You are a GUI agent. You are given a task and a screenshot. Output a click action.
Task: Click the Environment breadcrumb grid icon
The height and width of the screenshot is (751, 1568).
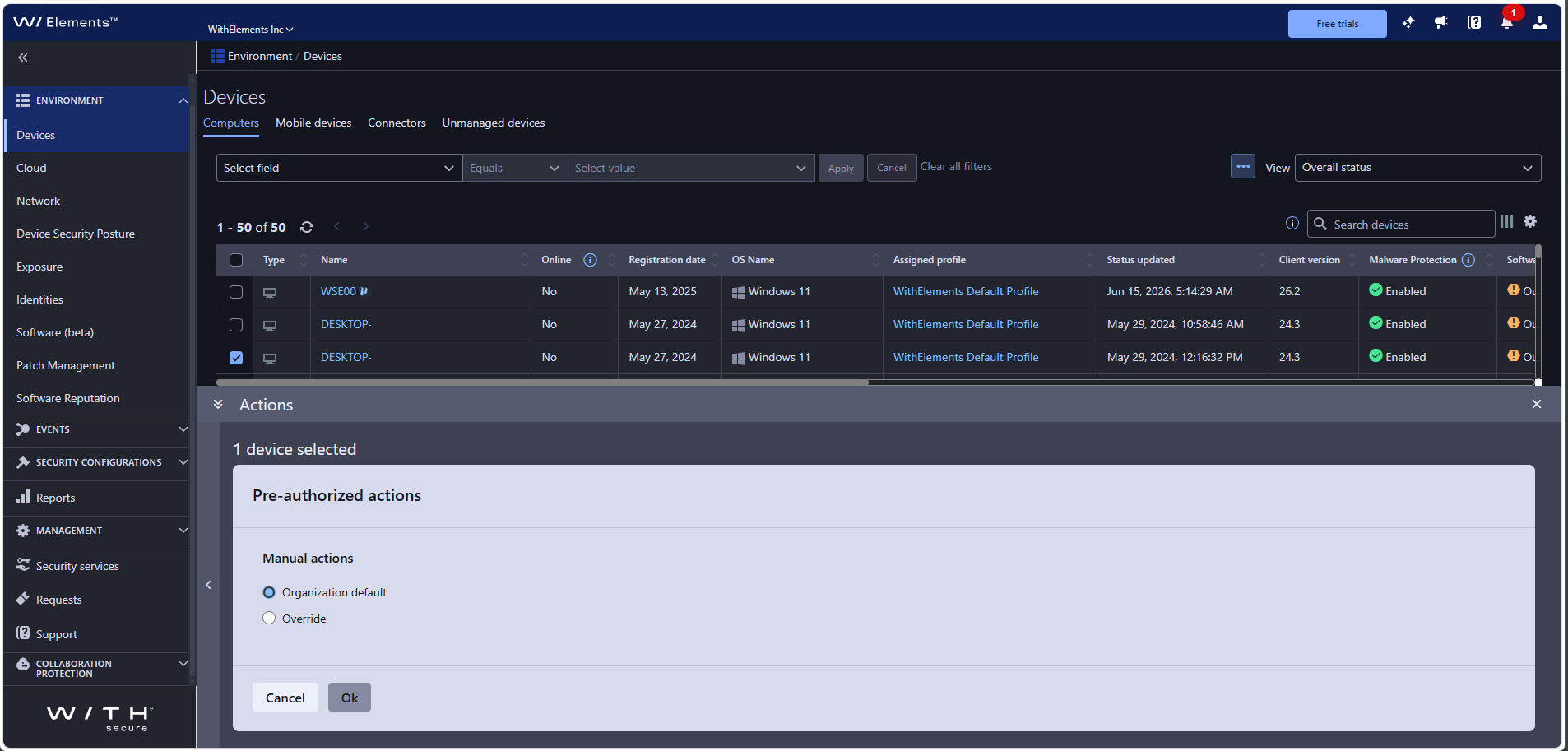point(218,56)
